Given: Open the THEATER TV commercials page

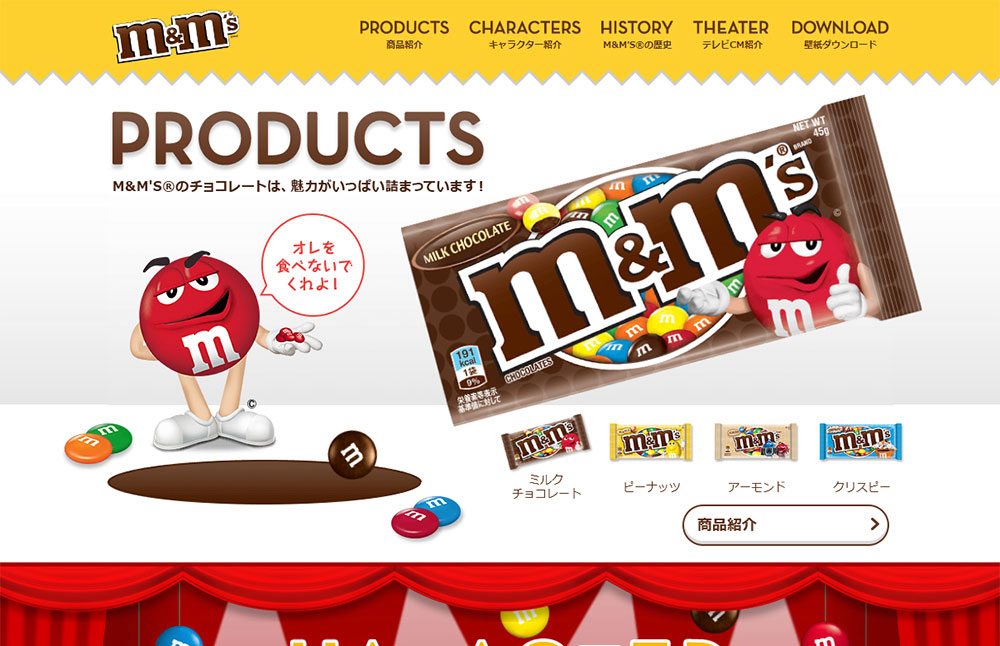Looking at the screenshot, I should (731, 35).
